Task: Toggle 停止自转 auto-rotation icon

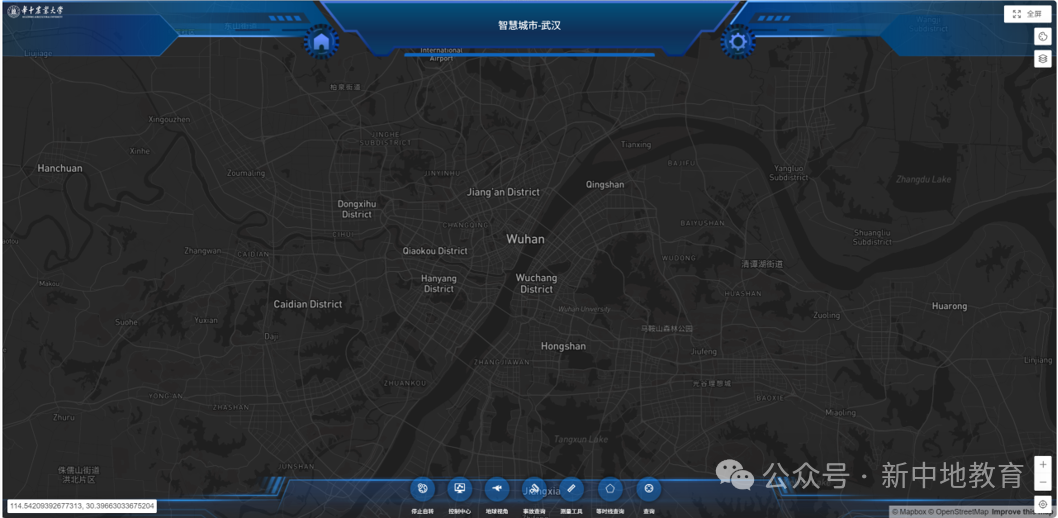Action: [x=422, y=488]
